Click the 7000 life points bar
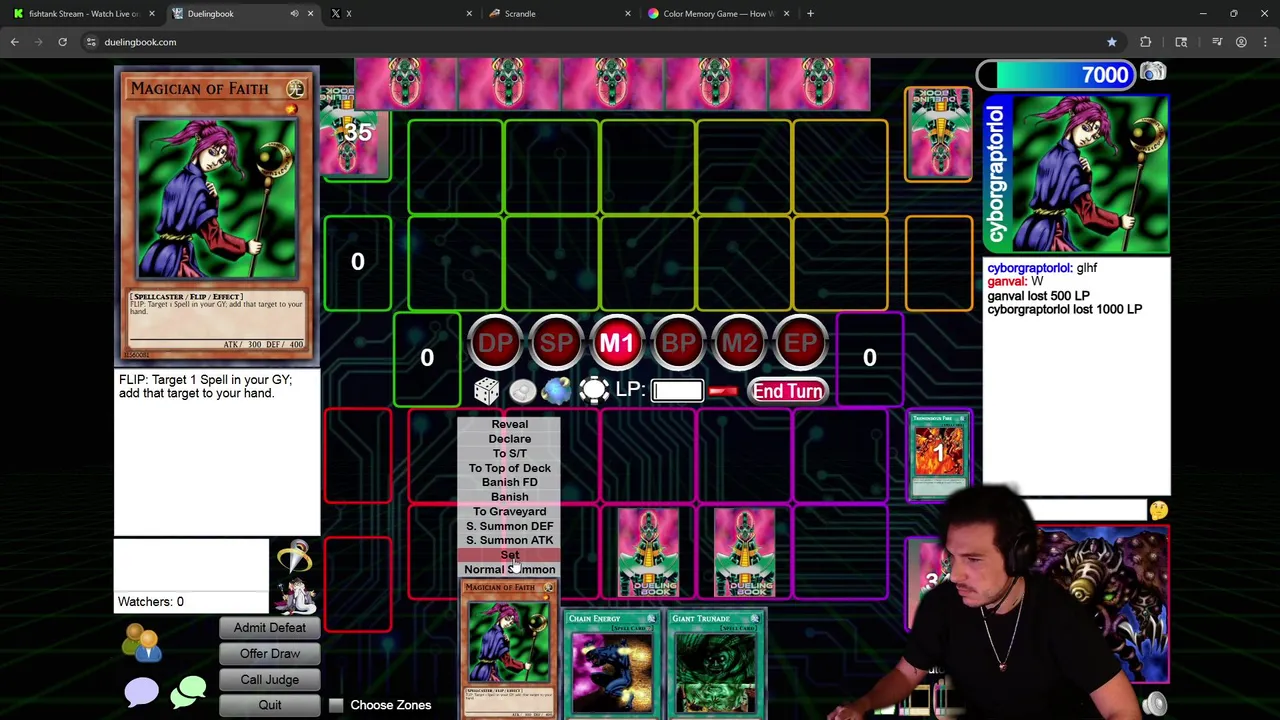Screen dimensions: 1280x720 [1057, 75]
